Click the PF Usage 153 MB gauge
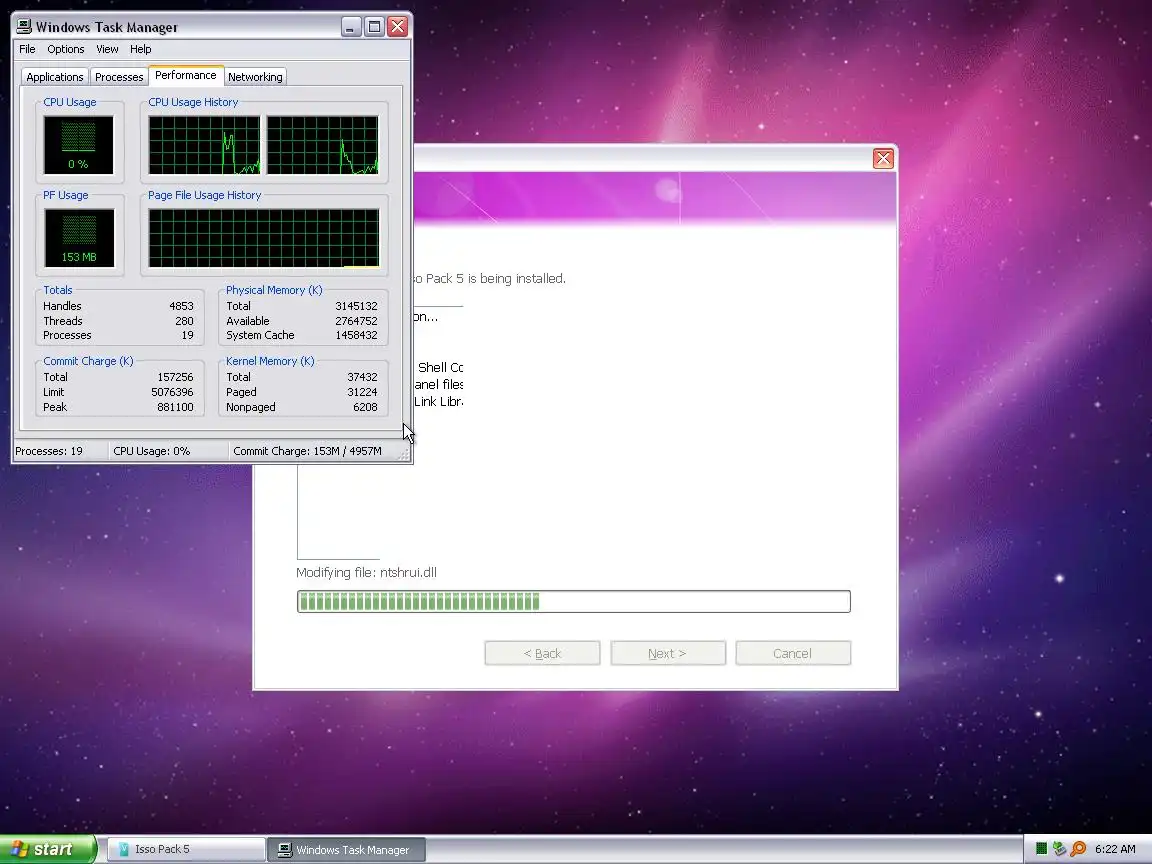The width and height of the screenshot is (1152, 864). click(x=79, y=237)
